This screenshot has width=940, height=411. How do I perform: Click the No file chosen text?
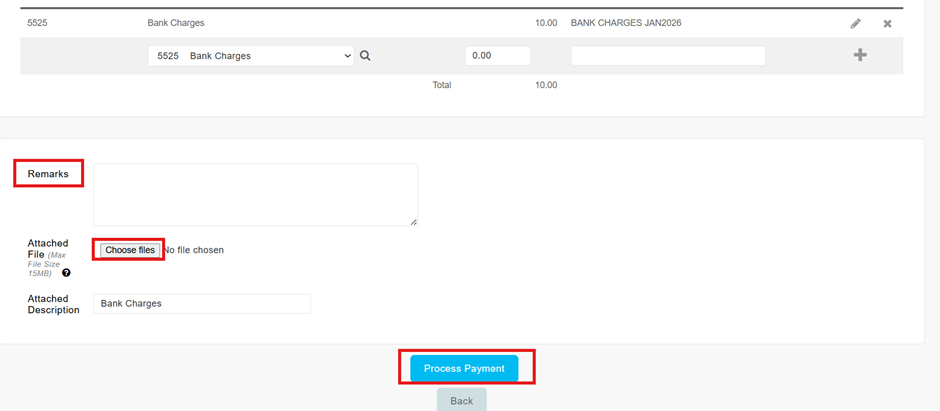coord(194,250)
